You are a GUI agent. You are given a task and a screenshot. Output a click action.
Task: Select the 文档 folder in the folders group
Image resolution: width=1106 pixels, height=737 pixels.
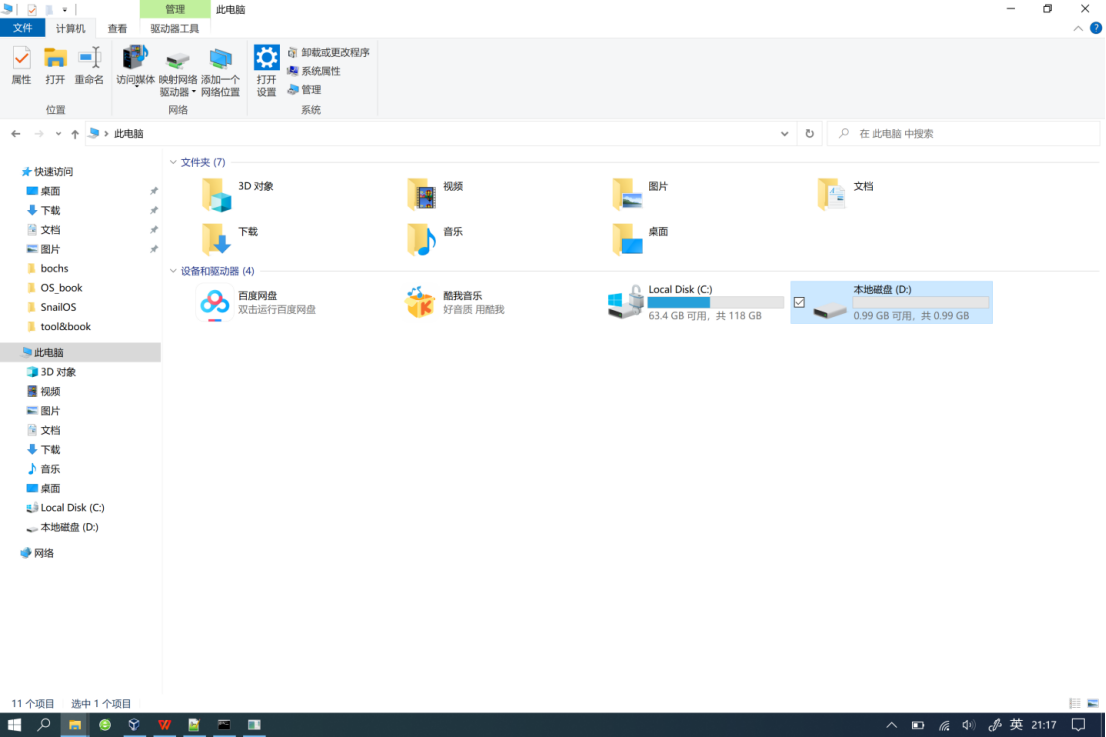pyautogui.click(x=846, y=193)
